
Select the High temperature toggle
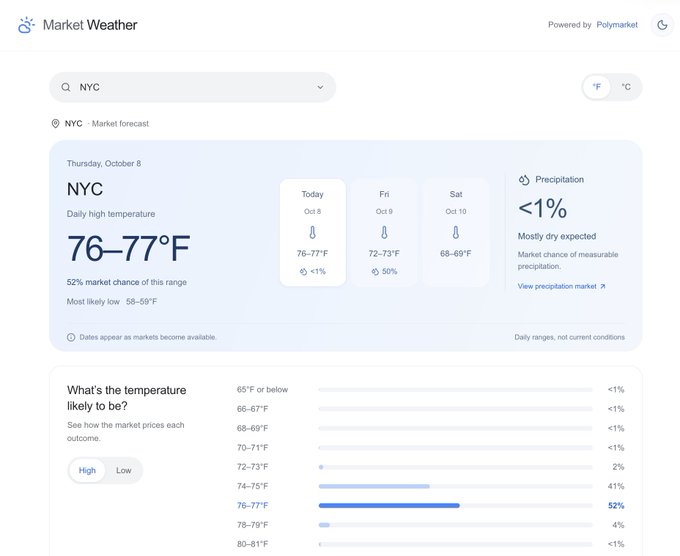click(87, 470)
